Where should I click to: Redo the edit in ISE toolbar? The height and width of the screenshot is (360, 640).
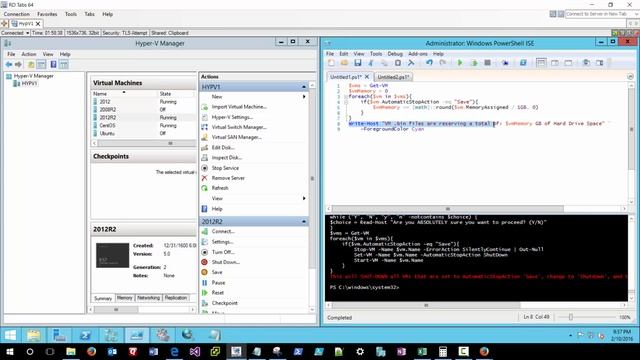coord(443,63)
